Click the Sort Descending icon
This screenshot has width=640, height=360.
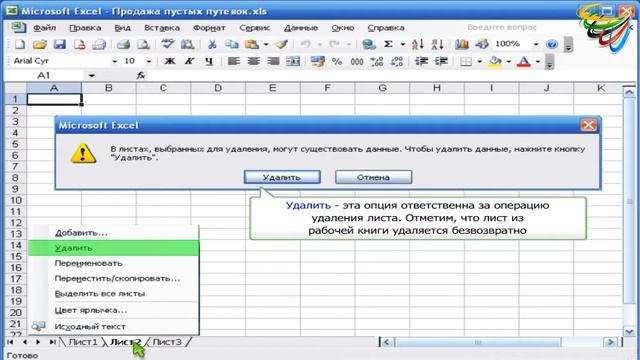pyautogui.click(x=437, y=44)
